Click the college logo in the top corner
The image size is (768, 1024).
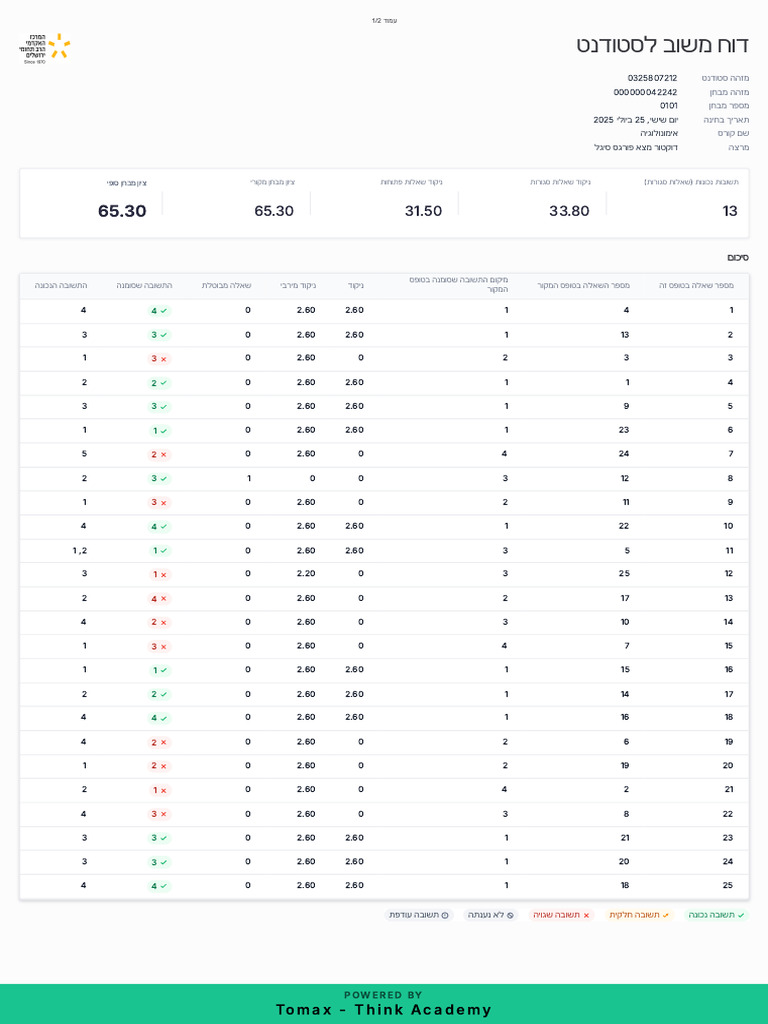click(x=44, y=48)
